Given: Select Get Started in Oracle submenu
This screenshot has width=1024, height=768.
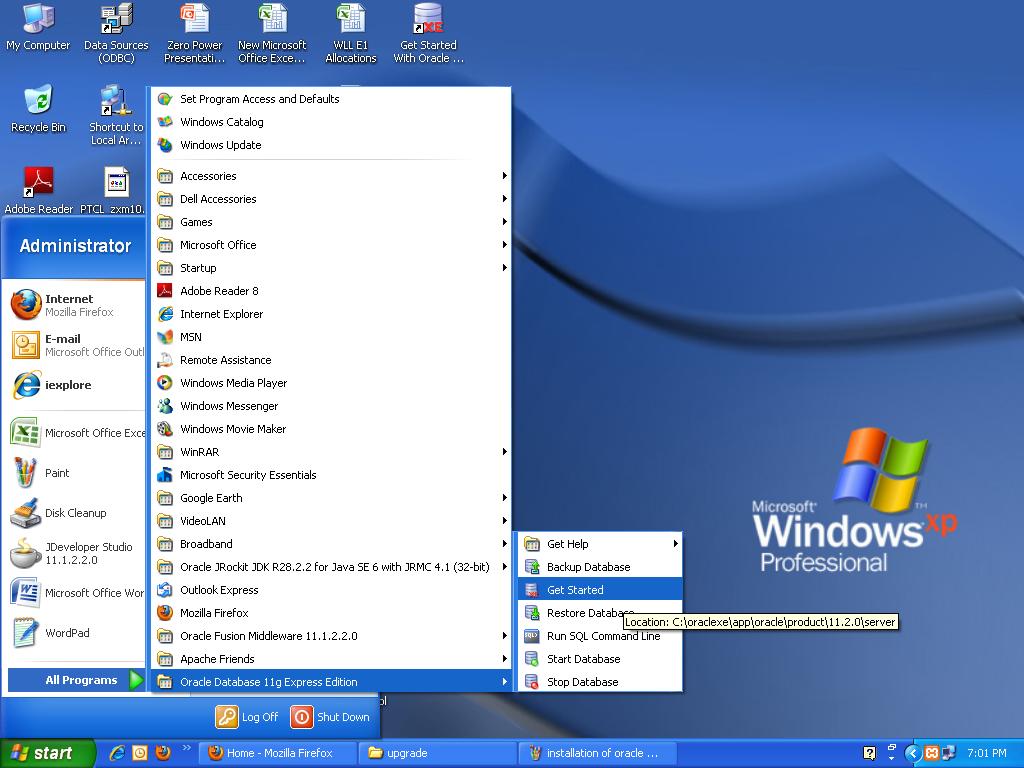Looking at the screenshot, I should coord(600,590).
